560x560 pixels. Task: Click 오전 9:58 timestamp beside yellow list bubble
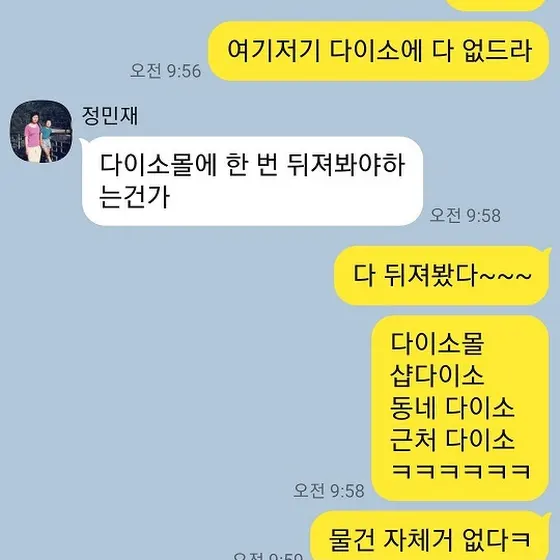[x=329, y=491]
